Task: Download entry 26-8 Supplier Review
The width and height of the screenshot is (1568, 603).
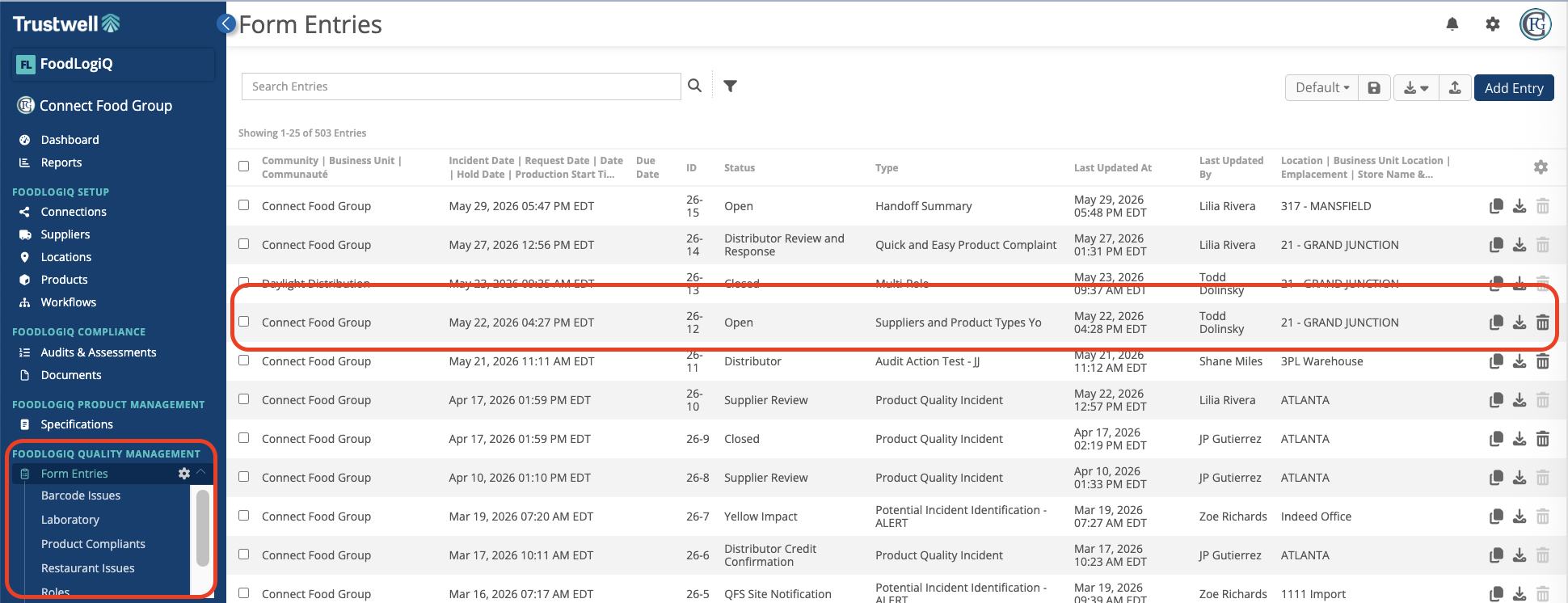Action: tap(1520, 478)
